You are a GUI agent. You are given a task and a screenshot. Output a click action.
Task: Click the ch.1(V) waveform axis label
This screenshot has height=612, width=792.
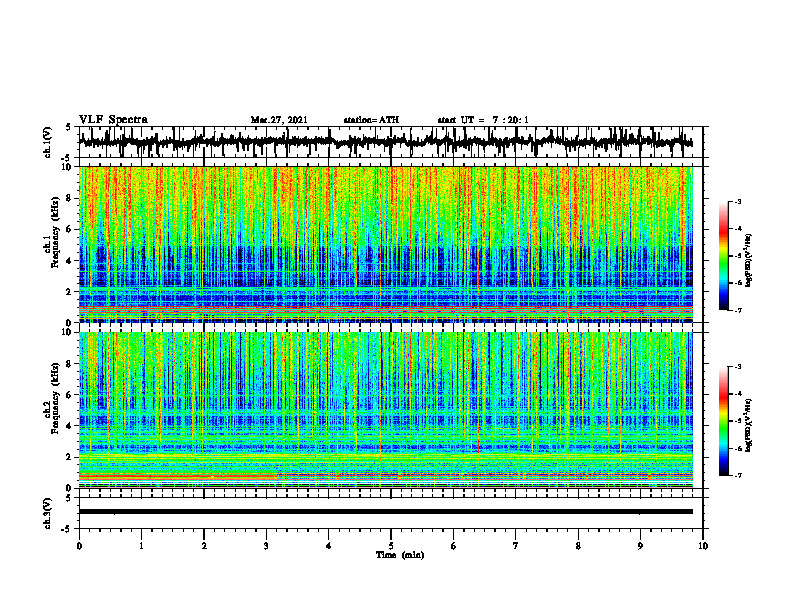(48, 142)
